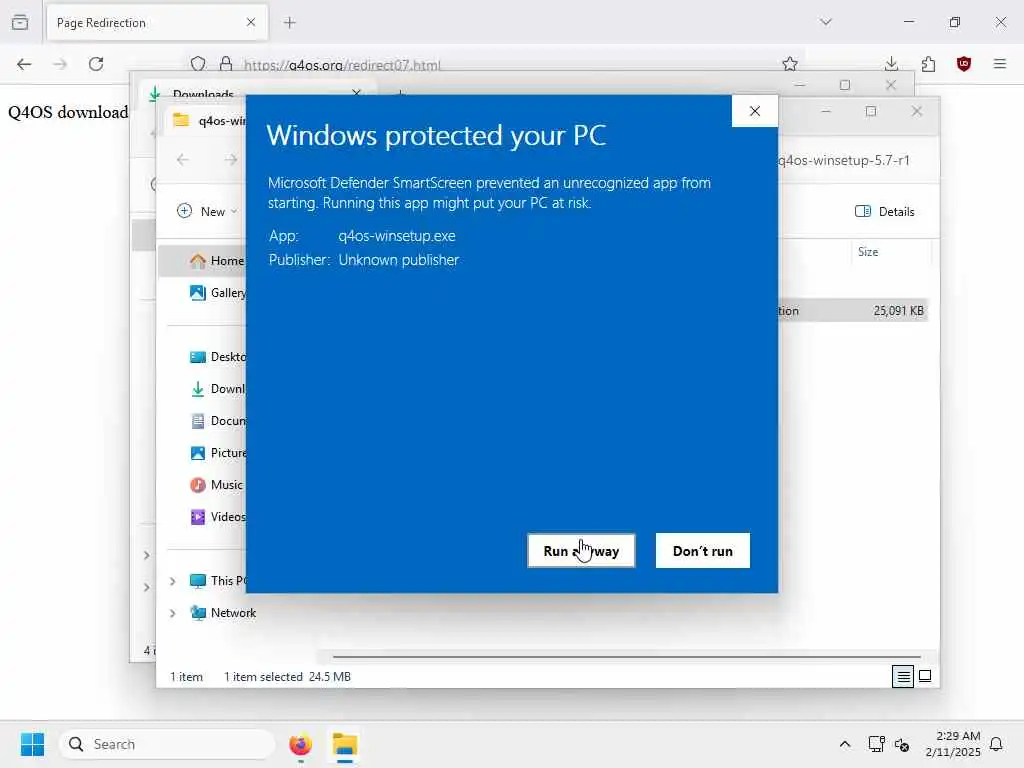Screen dimensions: 1024x768
Task: Switch Explorer to large thumbnails view
Action: 925,677
